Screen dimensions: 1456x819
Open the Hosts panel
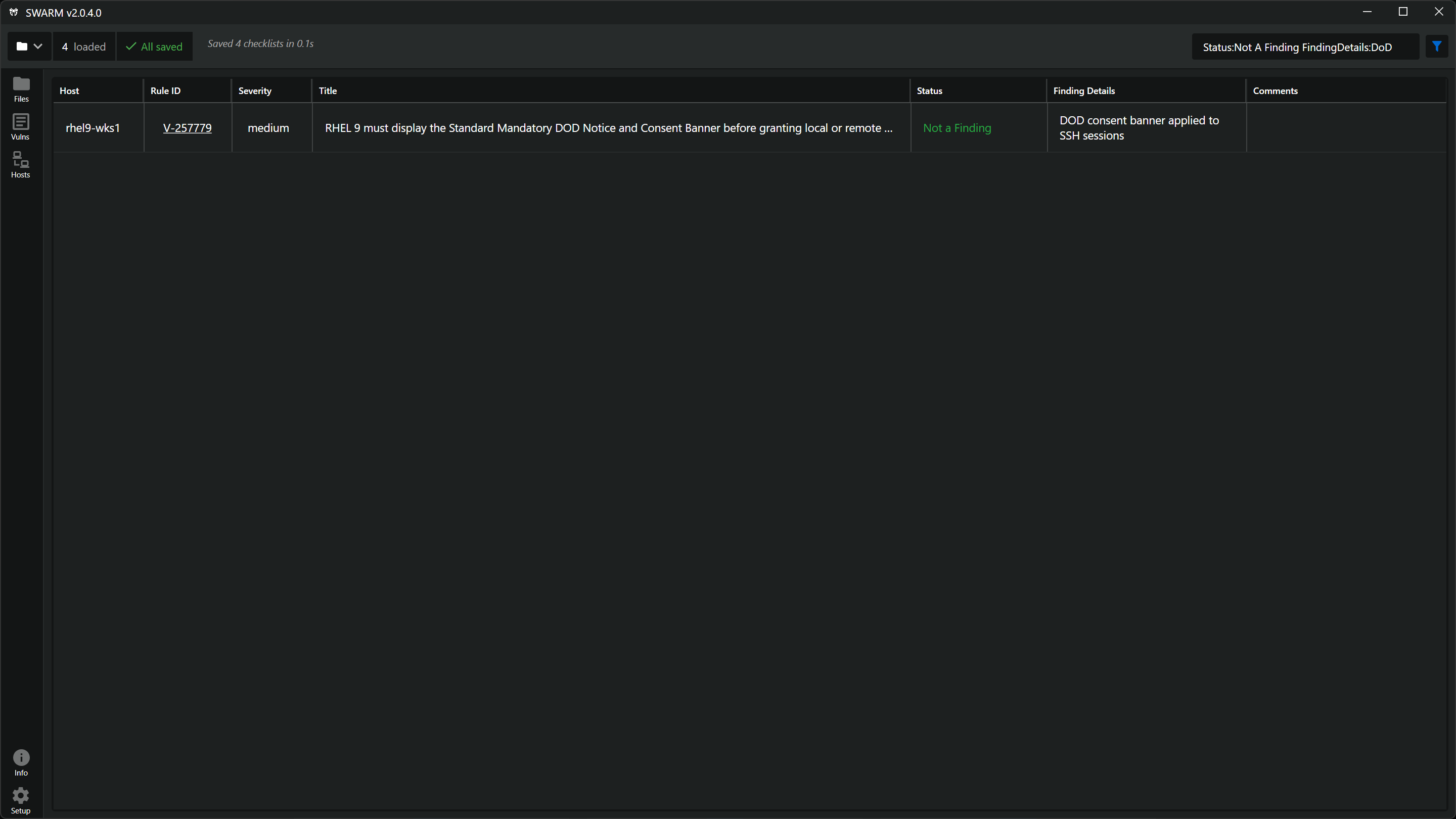(x=21, y=164)
